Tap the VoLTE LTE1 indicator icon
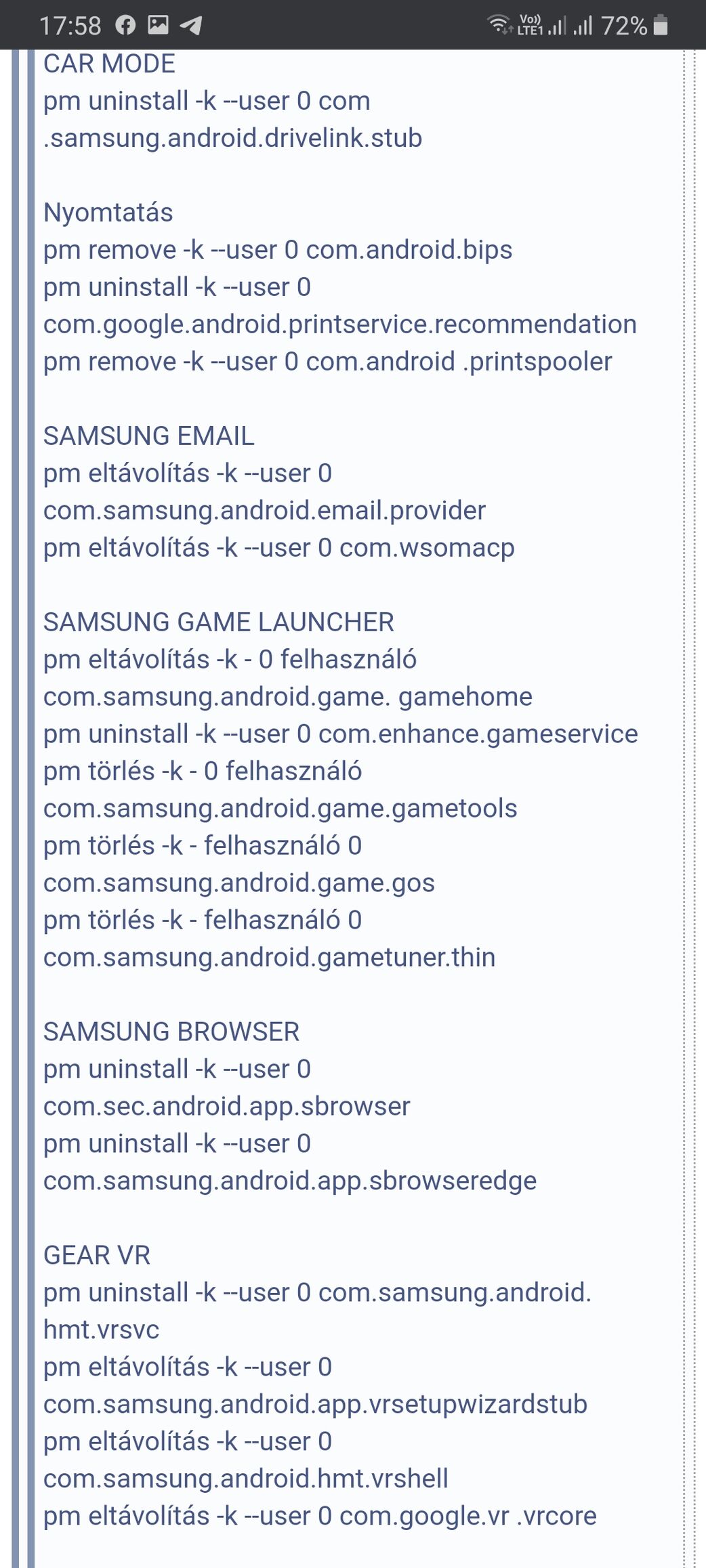 click(531, 24)
